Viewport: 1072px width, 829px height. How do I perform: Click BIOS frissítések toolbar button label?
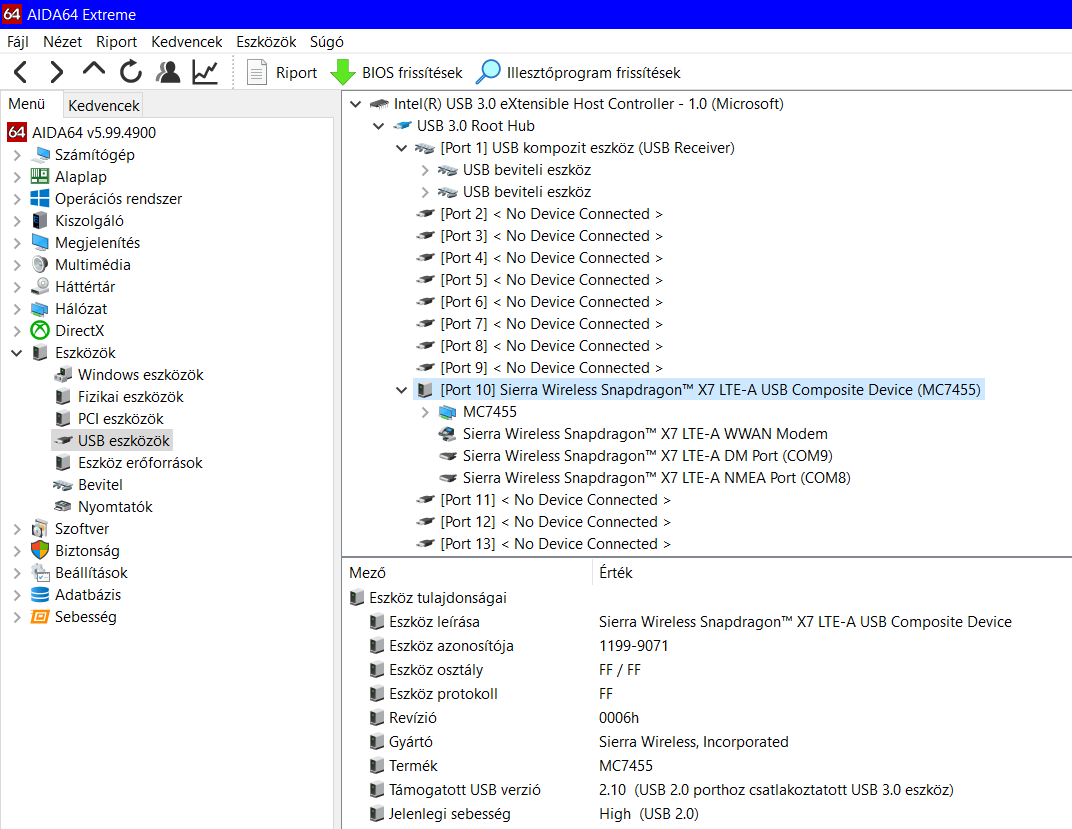[412, 72]
